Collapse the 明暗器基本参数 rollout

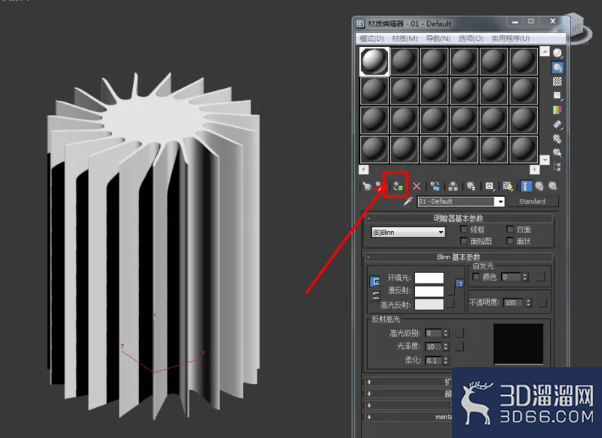click(x=458, y=218)
